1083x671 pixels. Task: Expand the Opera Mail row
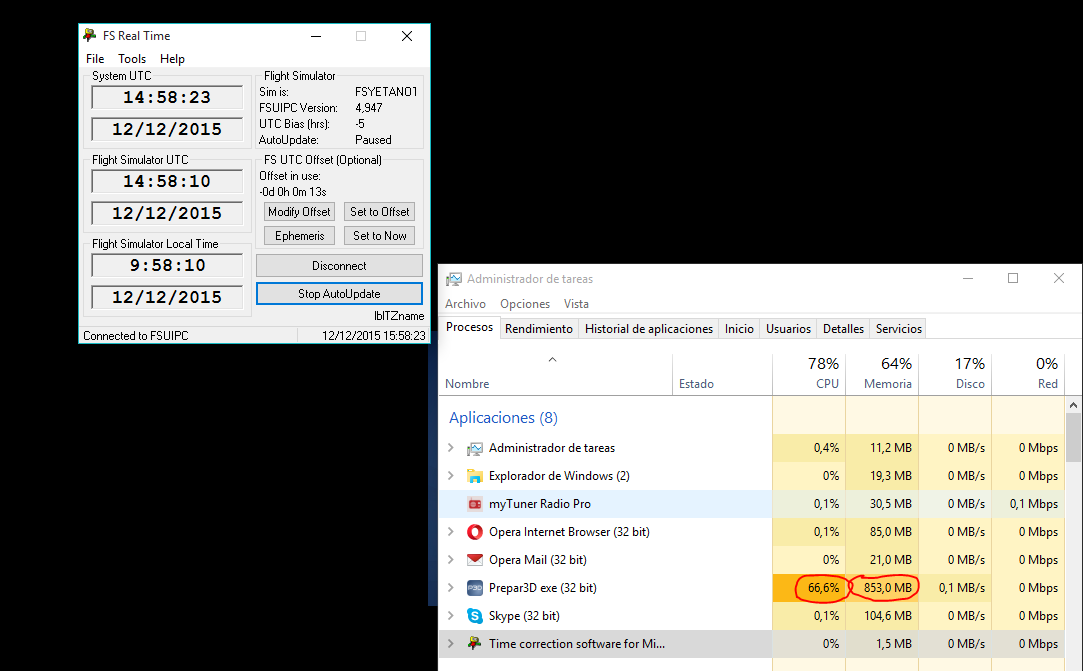tap(451, 560)
